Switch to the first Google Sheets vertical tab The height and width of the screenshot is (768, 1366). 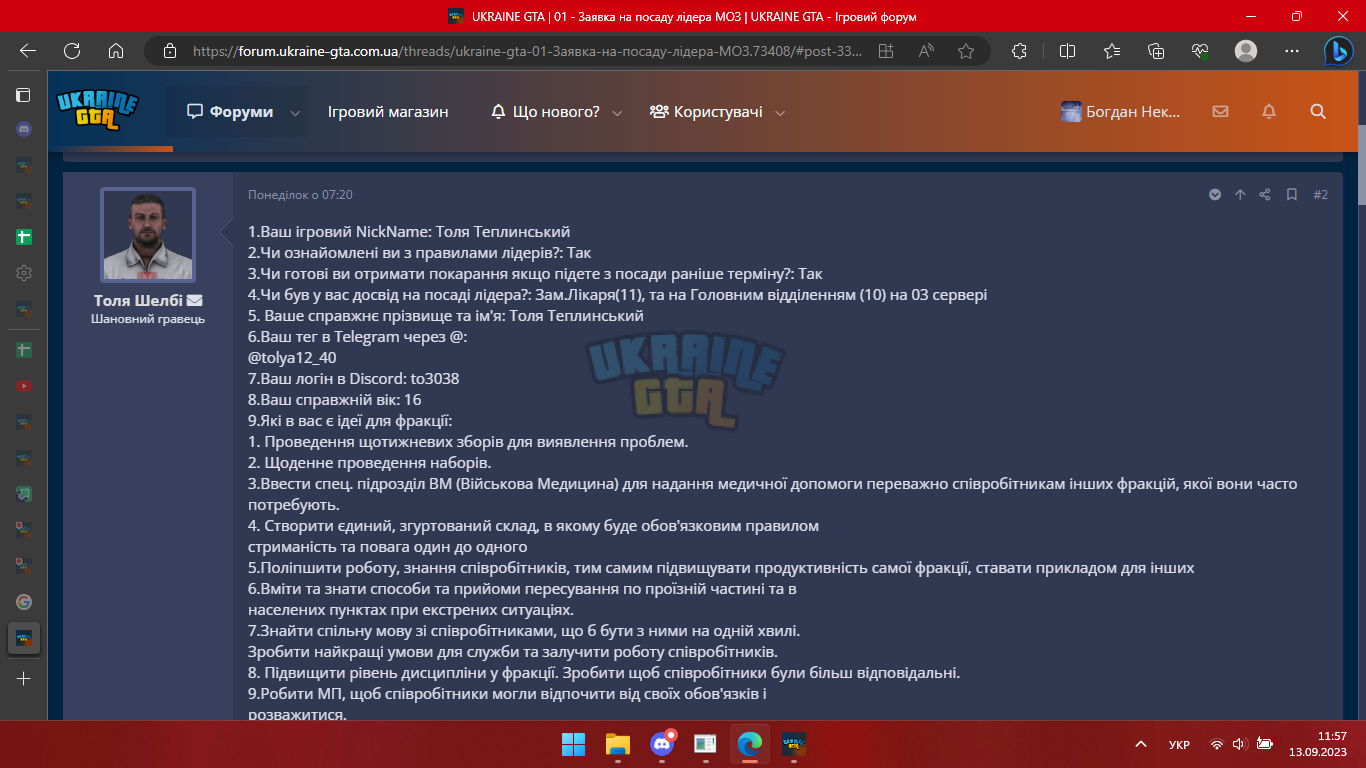pyautogui.click(x=24, y=238)
